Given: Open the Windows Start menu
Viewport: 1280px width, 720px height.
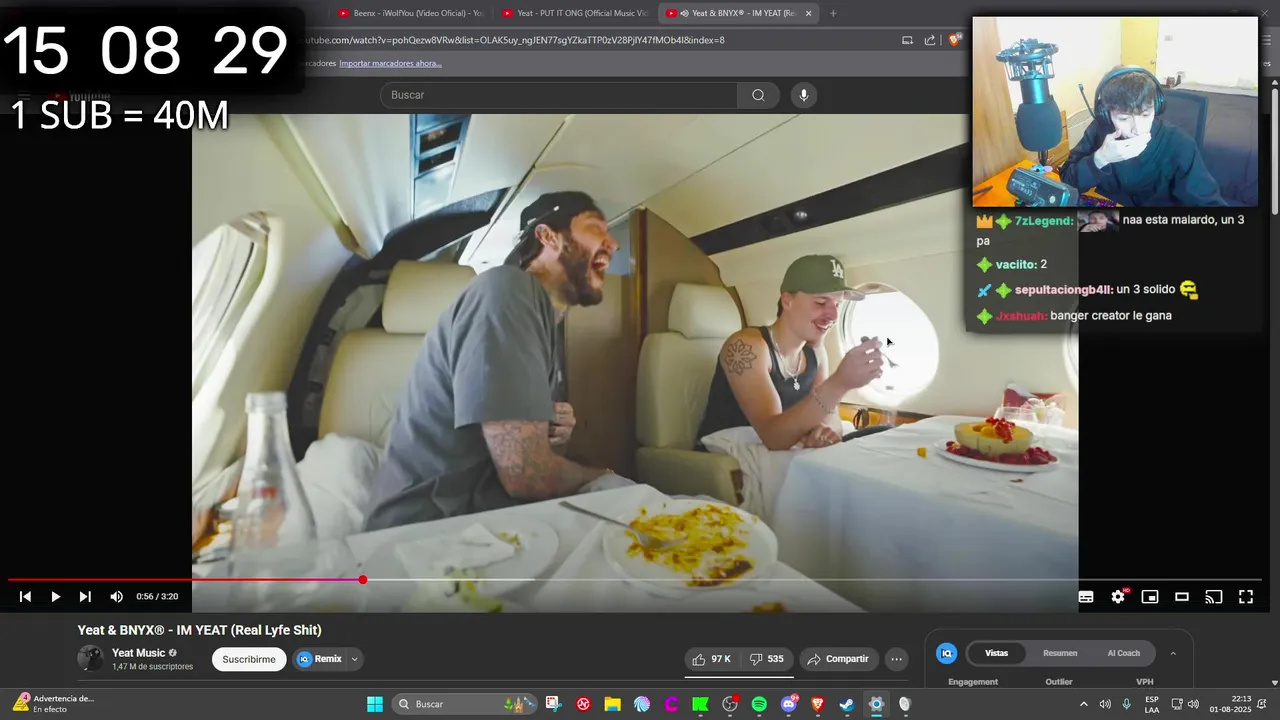Looking at the screenshot, I should tap(374, 704).
